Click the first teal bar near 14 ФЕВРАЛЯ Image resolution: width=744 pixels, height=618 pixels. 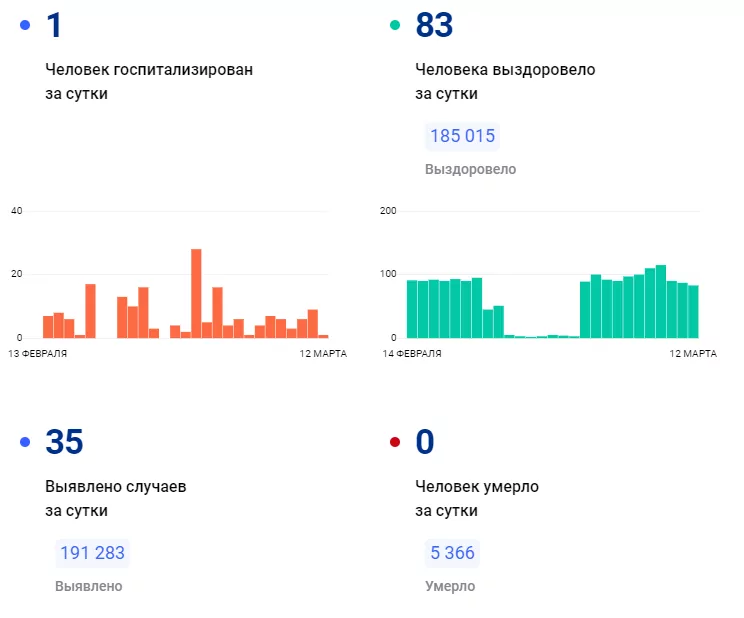coord(412,309)
